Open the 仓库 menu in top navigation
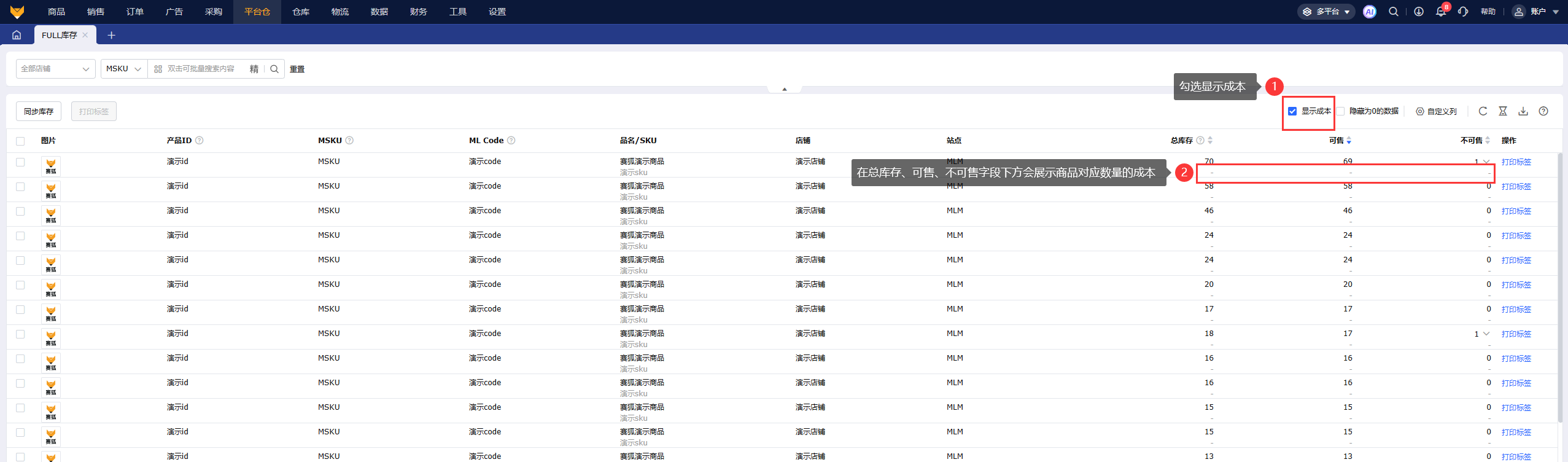1568x462 pixels. click(301, 12)
